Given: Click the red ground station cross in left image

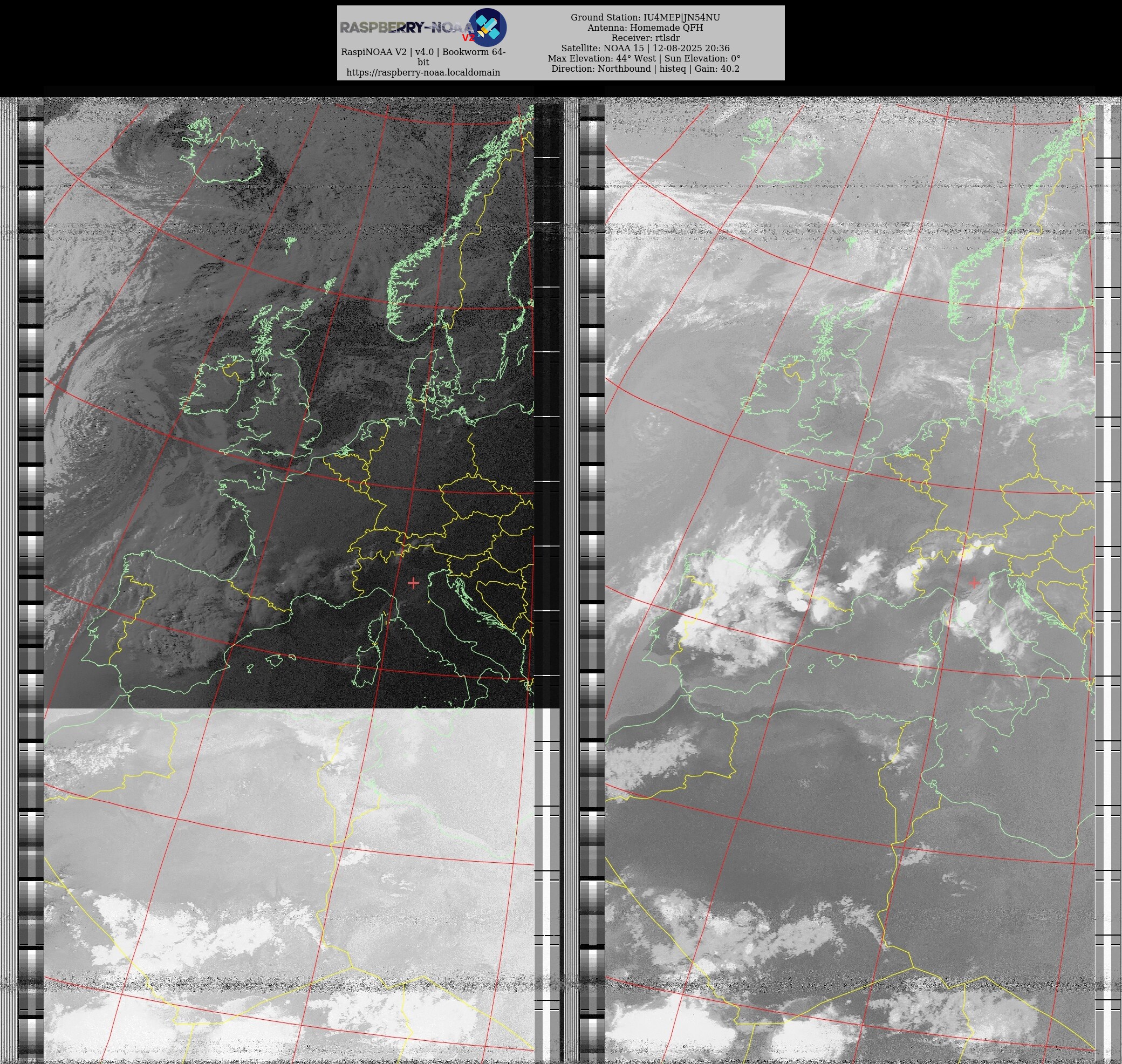Looking at the screenshot, I should click(x=413, y=583).
